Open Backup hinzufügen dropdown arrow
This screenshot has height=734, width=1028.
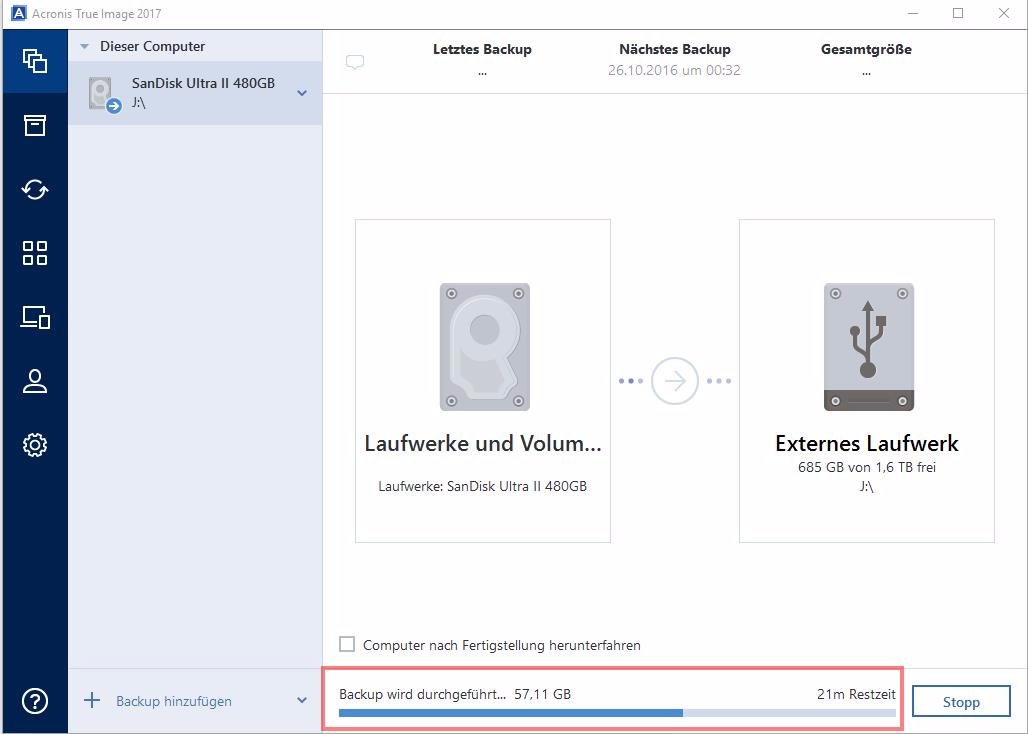[302, 701]
